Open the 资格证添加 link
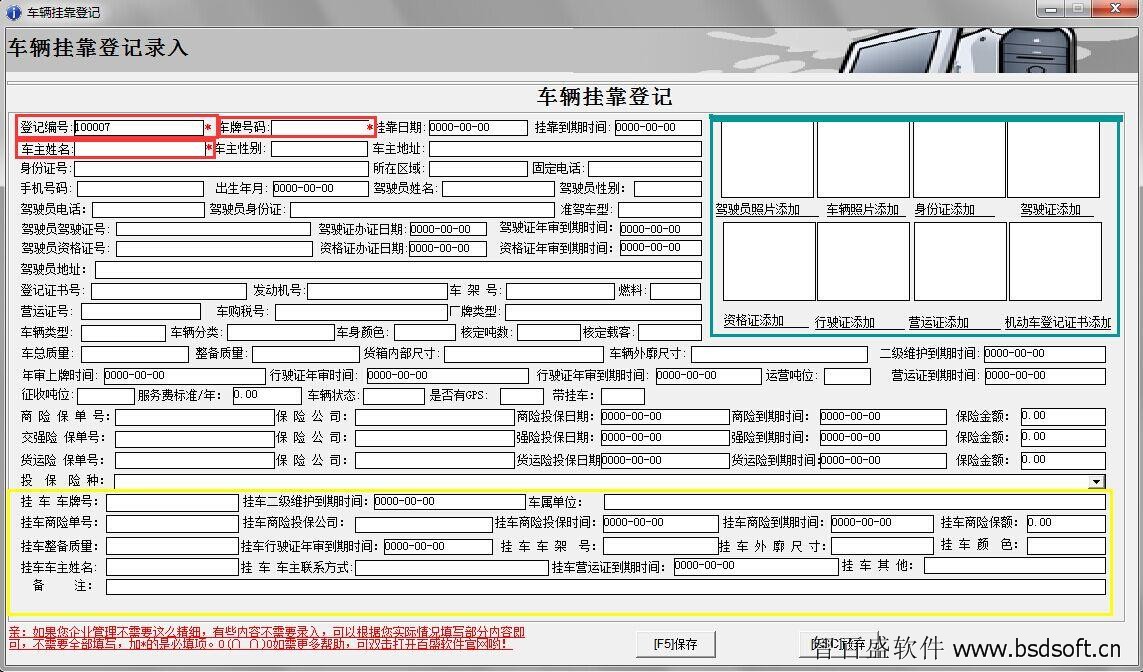Image resolution: width=1143 pixels, height=672 pixels. pos(753,321)
